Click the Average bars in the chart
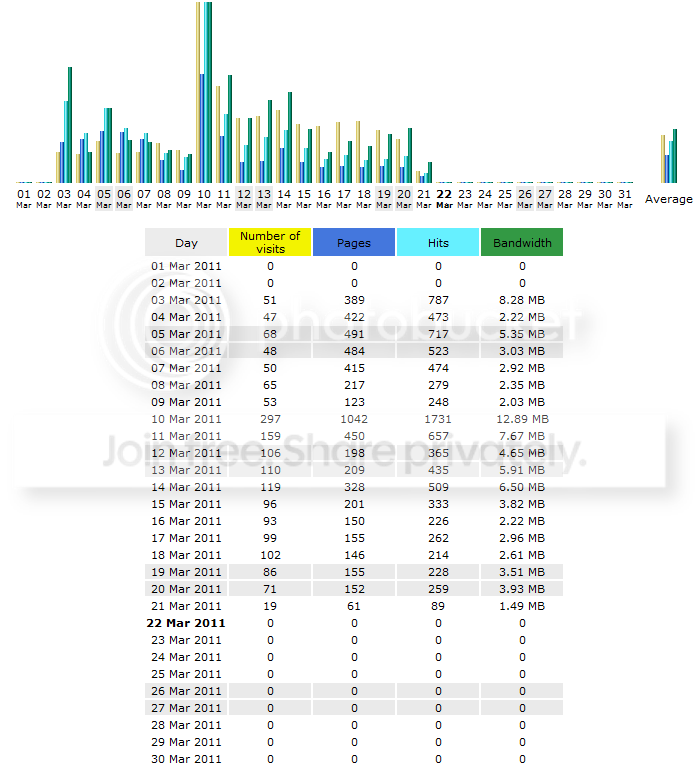Screen dimensions: 699x764 (669, 156)
